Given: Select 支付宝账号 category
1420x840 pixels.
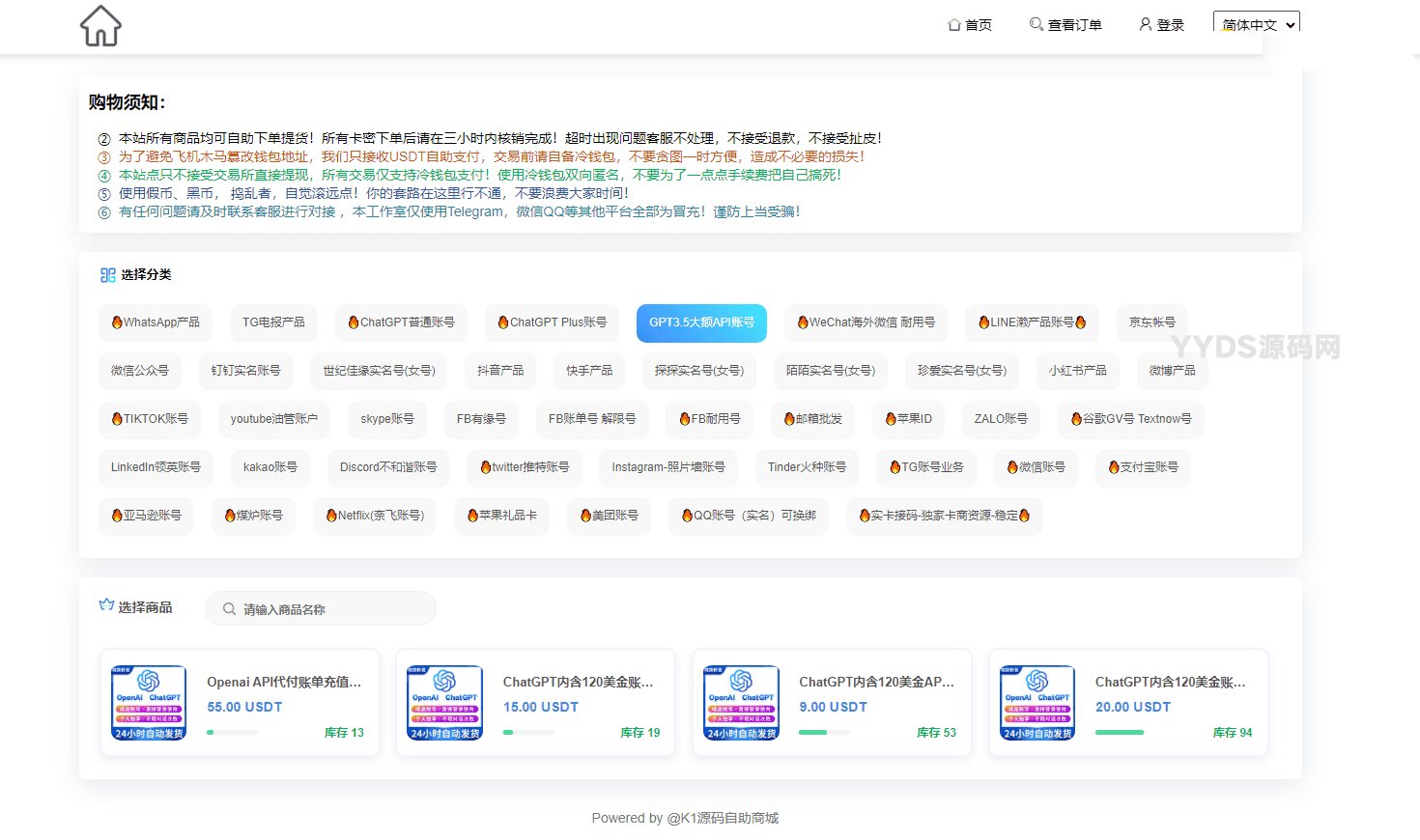Looking at the screenshot, I should pyautogui.click(x=1143, y=467).
